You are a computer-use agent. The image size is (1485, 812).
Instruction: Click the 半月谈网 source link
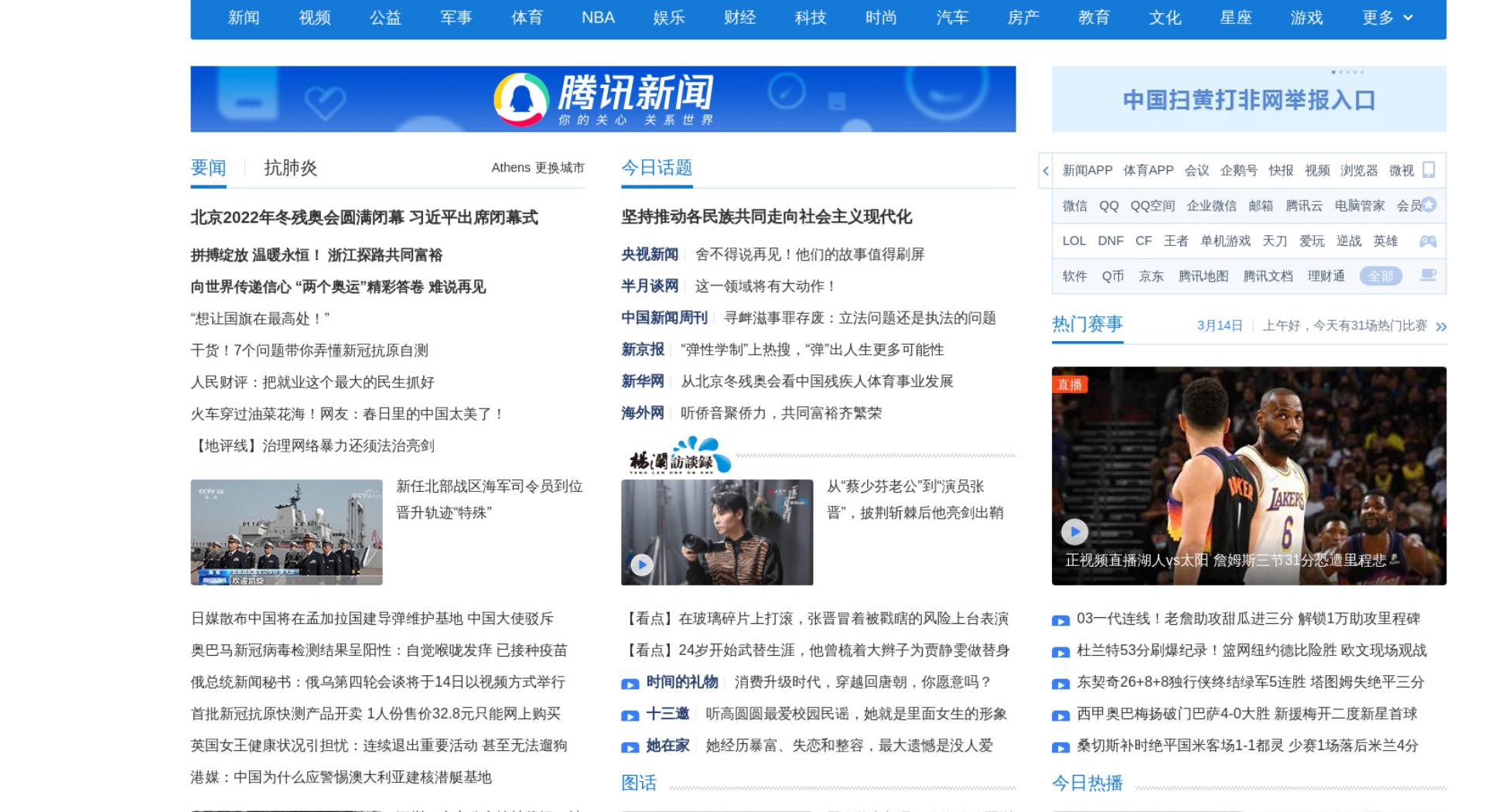click(650, 286)
